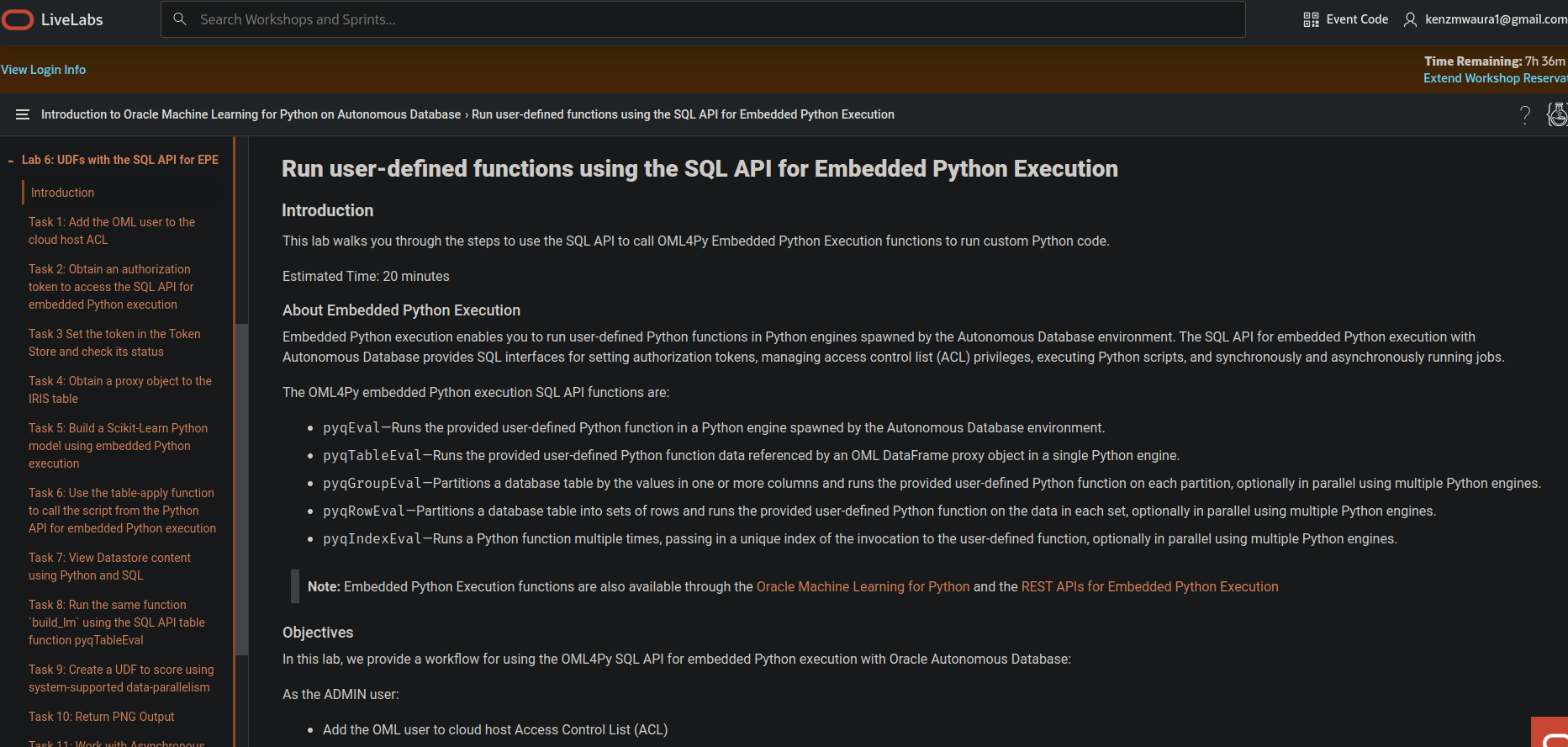Open the kenzmwaura1@gmail.com account menu

pos(1486,19)
